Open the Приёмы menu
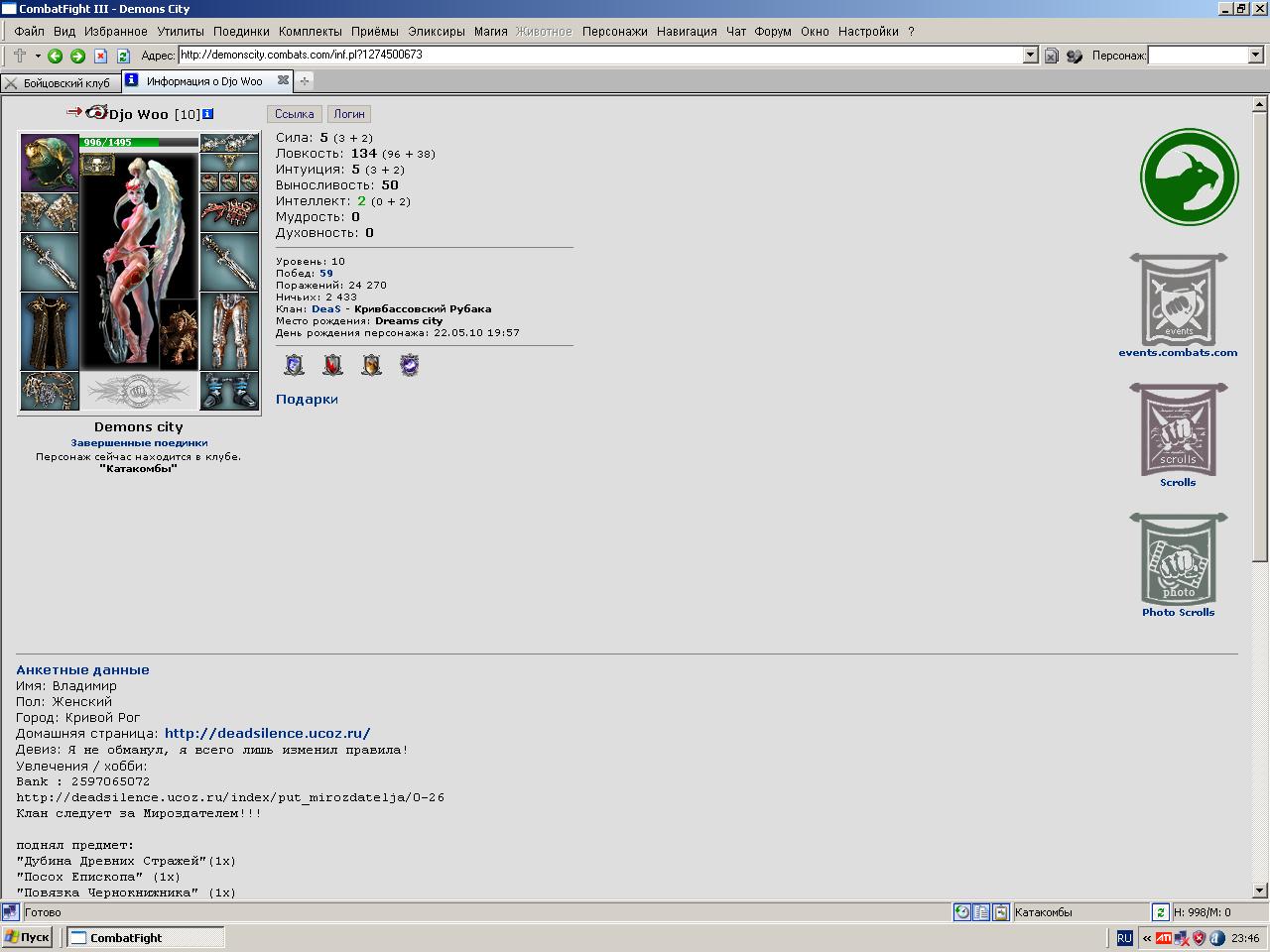 coord(375,31)
